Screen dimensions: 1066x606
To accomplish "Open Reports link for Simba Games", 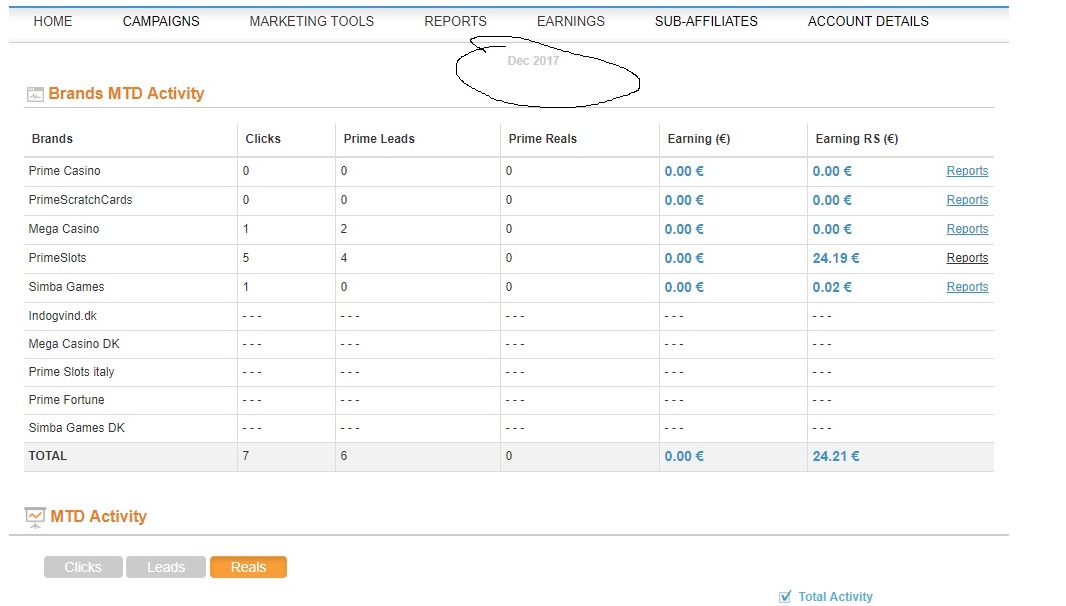I will click(967, 287).
